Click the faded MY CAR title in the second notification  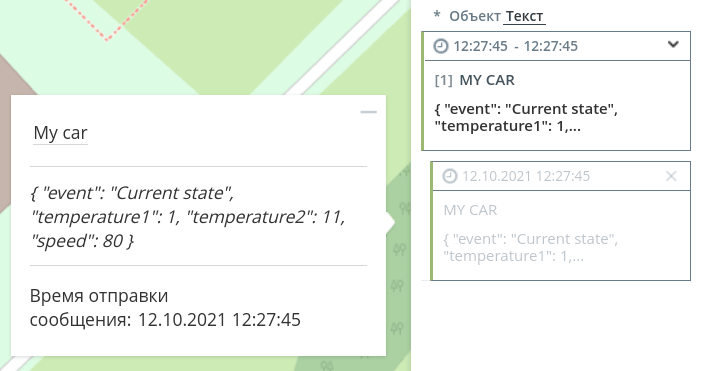pyautogui.click(x=470, y=210)
